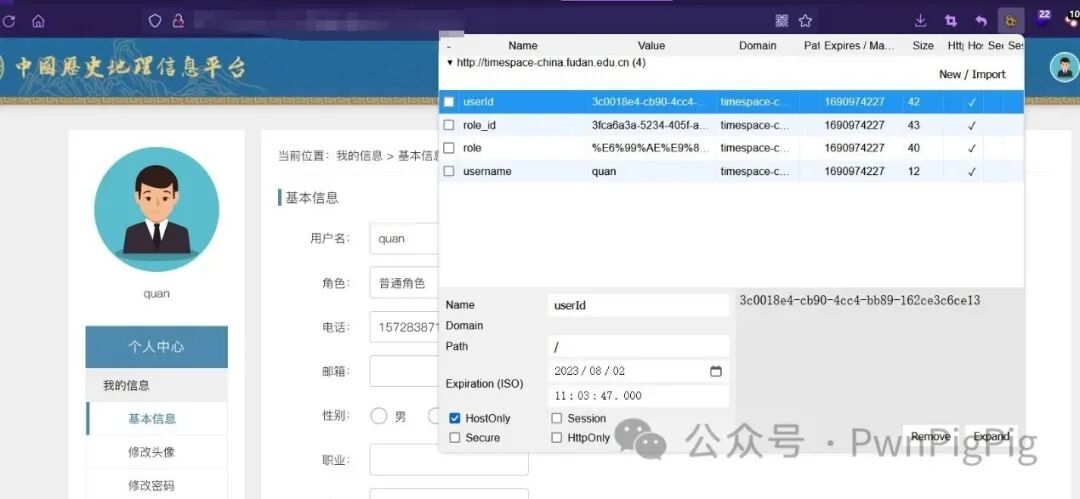Select the role cookie value %E6%99%AE%E9%8…
The image size is (1080, 499).
[650, 148]
